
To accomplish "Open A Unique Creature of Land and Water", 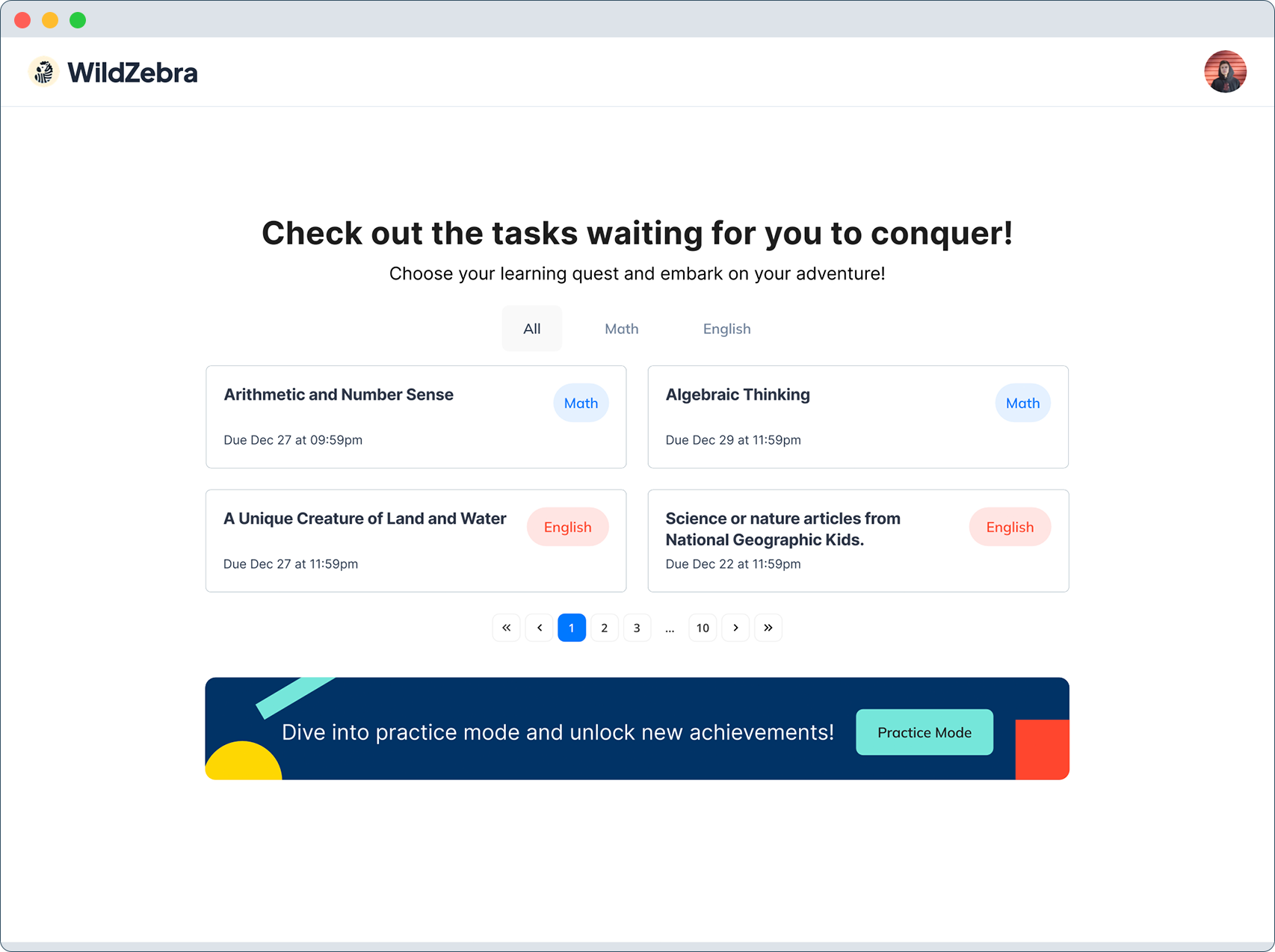I will [365, 519].
